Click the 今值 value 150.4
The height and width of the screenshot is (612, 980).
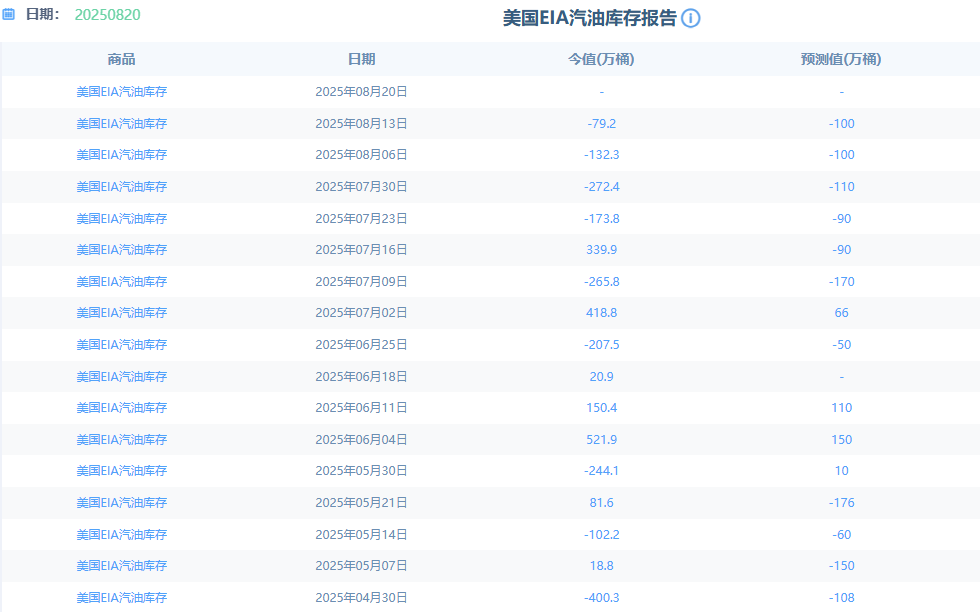tap(602, 408)
